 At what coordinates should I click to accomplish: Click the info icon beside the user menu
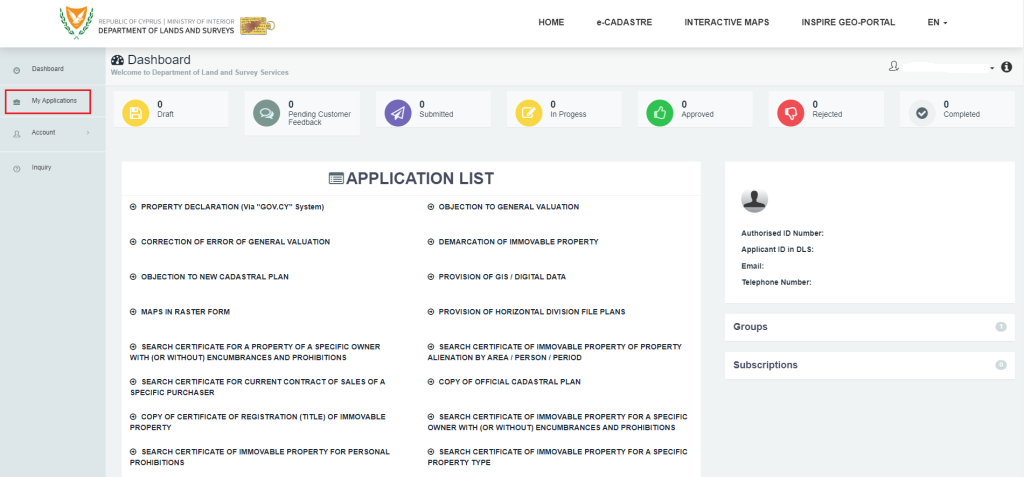click(x=1006, y=67)
